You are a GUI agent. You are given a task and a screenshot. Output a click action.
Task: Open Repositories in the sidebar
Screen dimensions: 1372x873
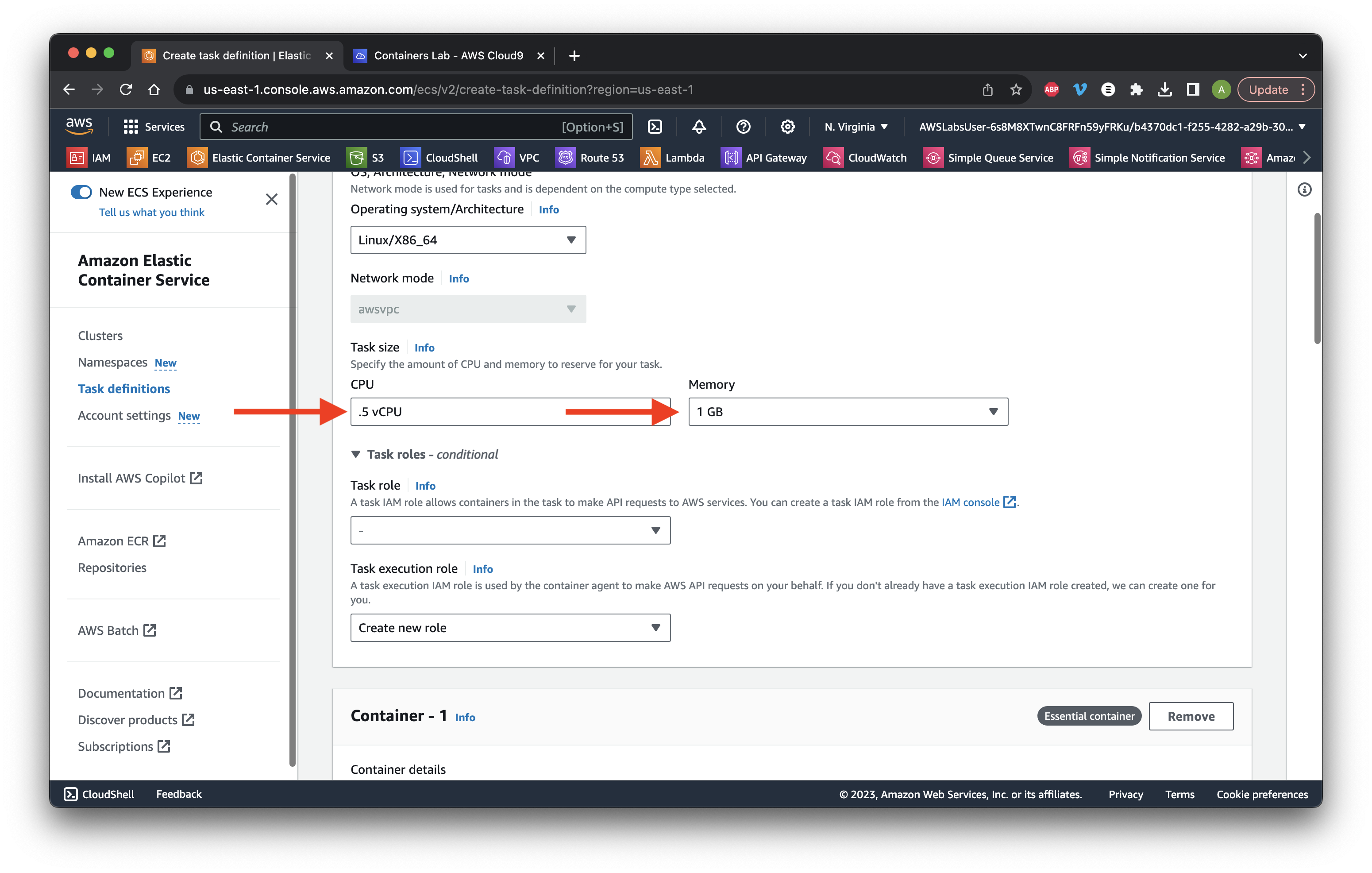(x=112, y=568)
